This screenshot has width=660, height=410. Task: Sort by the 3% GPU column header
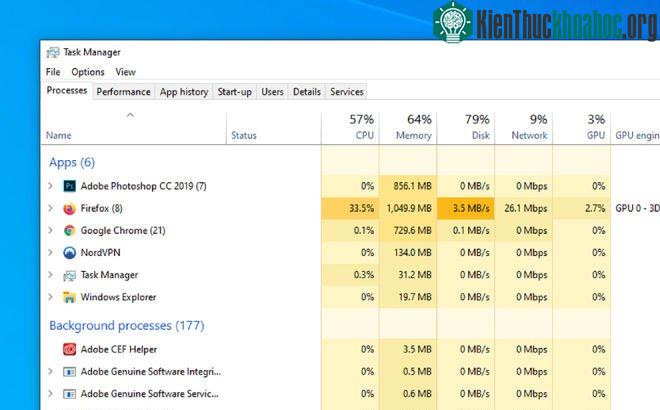(x=582, y=128)
